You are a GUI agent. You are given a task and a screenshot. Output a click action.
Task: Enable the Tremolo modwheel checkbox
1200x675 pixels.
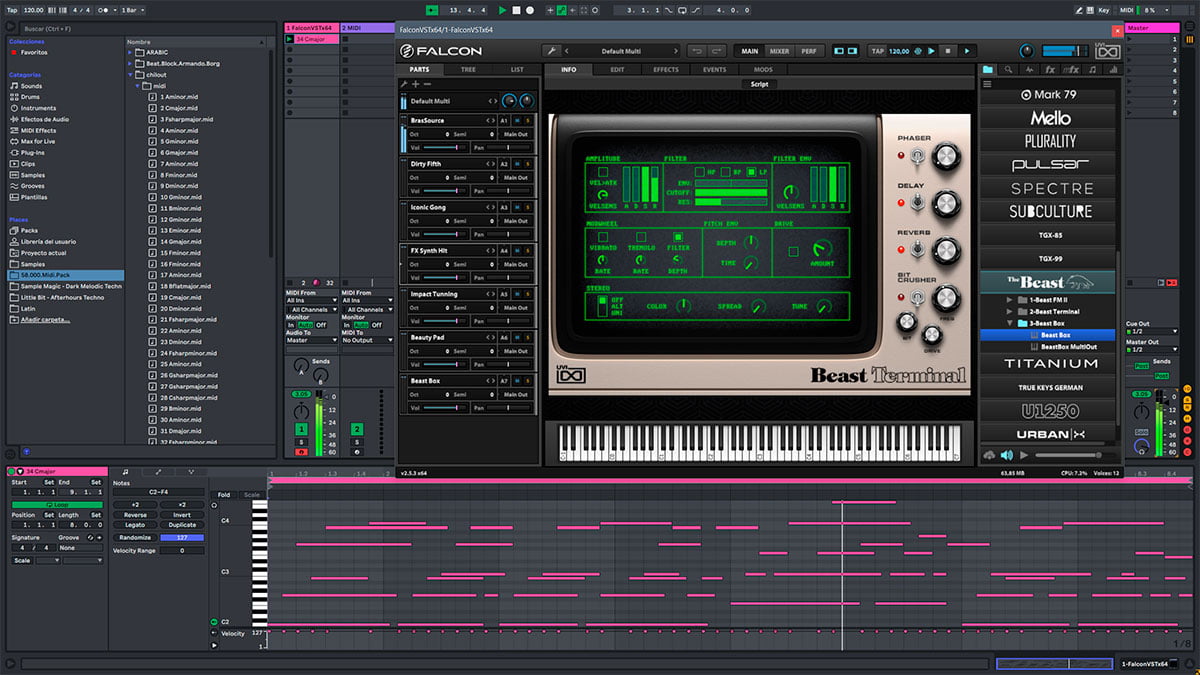pyautogui.click(x=641, y=237)
